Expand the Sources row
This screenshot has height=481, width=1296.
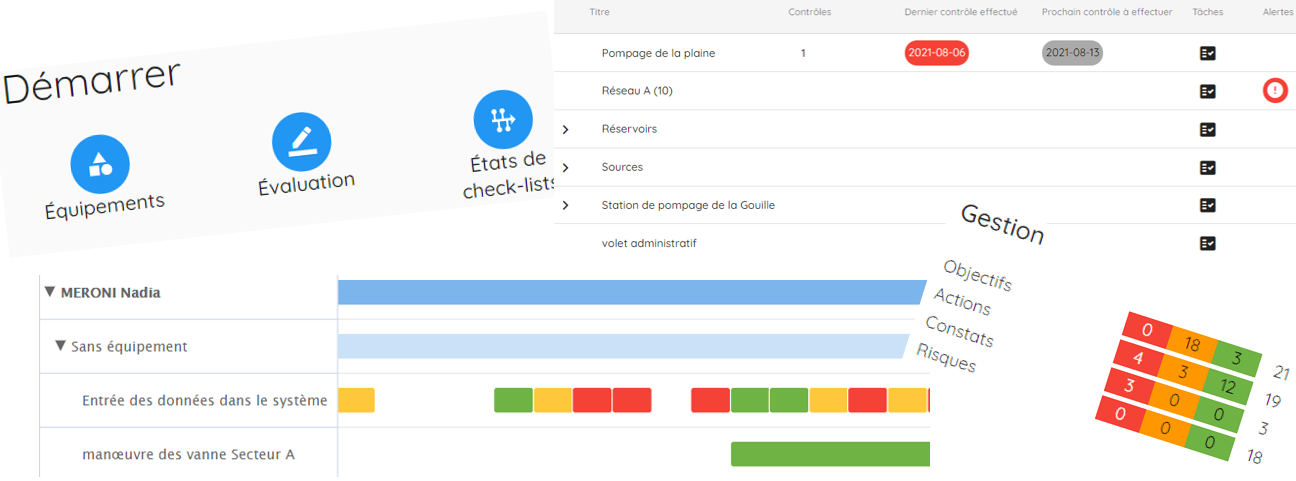pos(565,167)
